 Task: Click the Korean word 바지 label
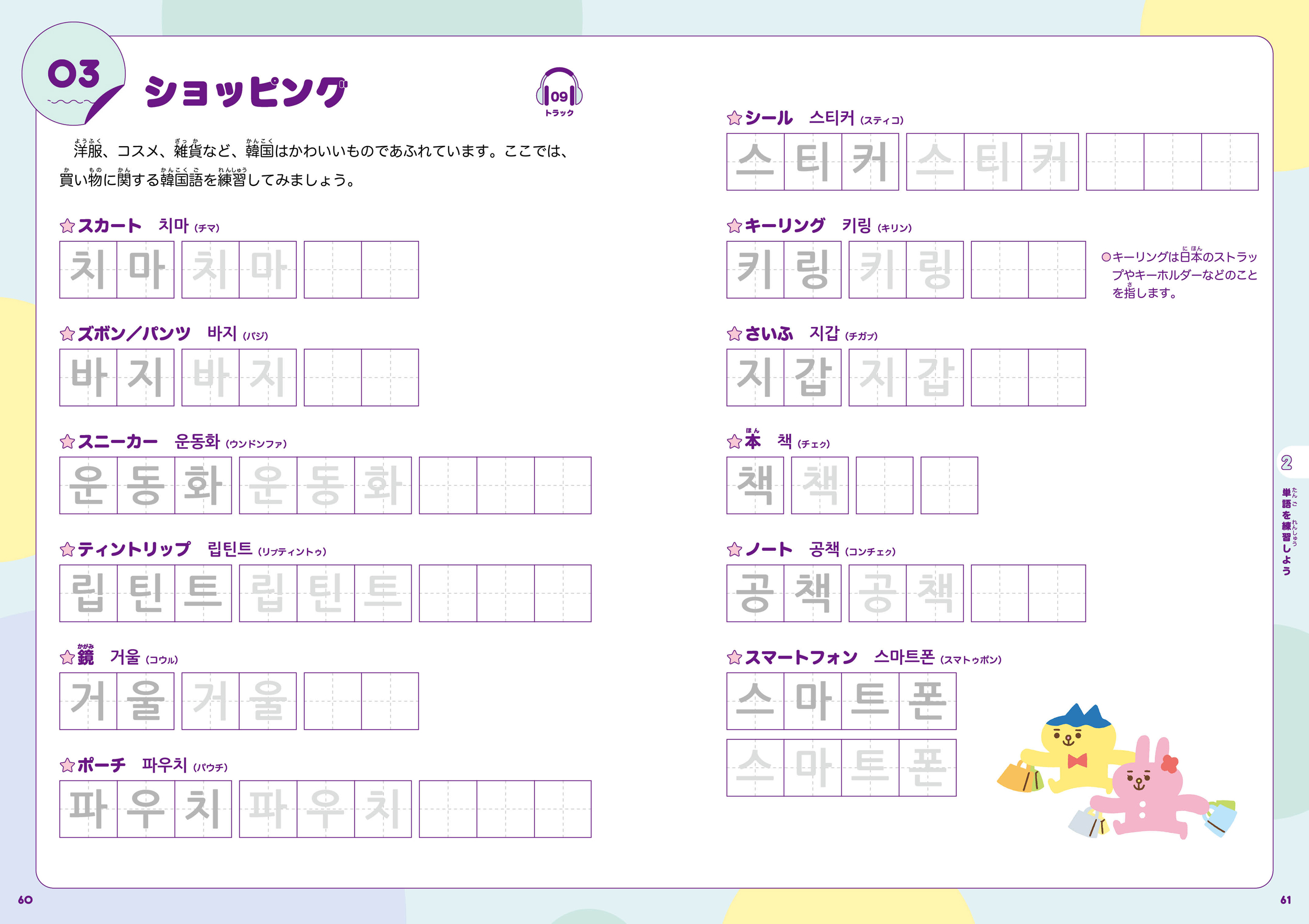click(x=223, y=333)
